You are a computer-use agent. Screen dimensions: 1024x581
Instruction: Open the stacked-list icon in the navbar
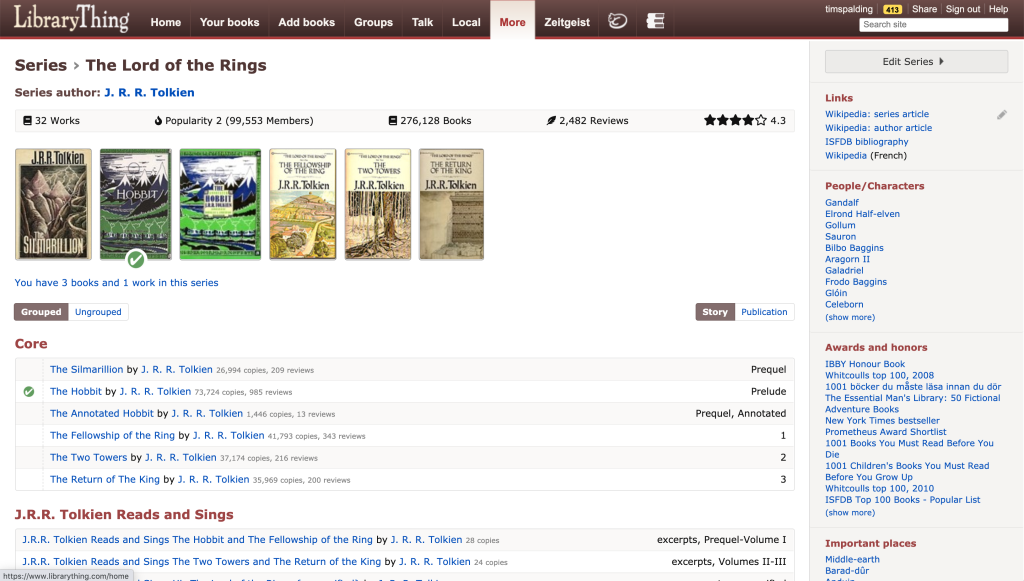pos(655,21)
